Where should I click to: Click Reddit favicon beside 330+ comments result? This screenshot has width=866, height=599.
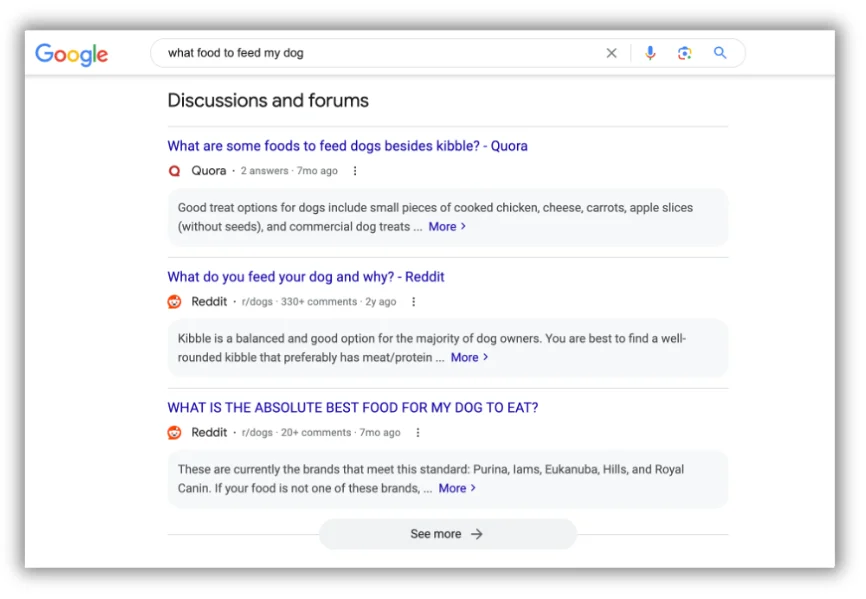[175, 302]
